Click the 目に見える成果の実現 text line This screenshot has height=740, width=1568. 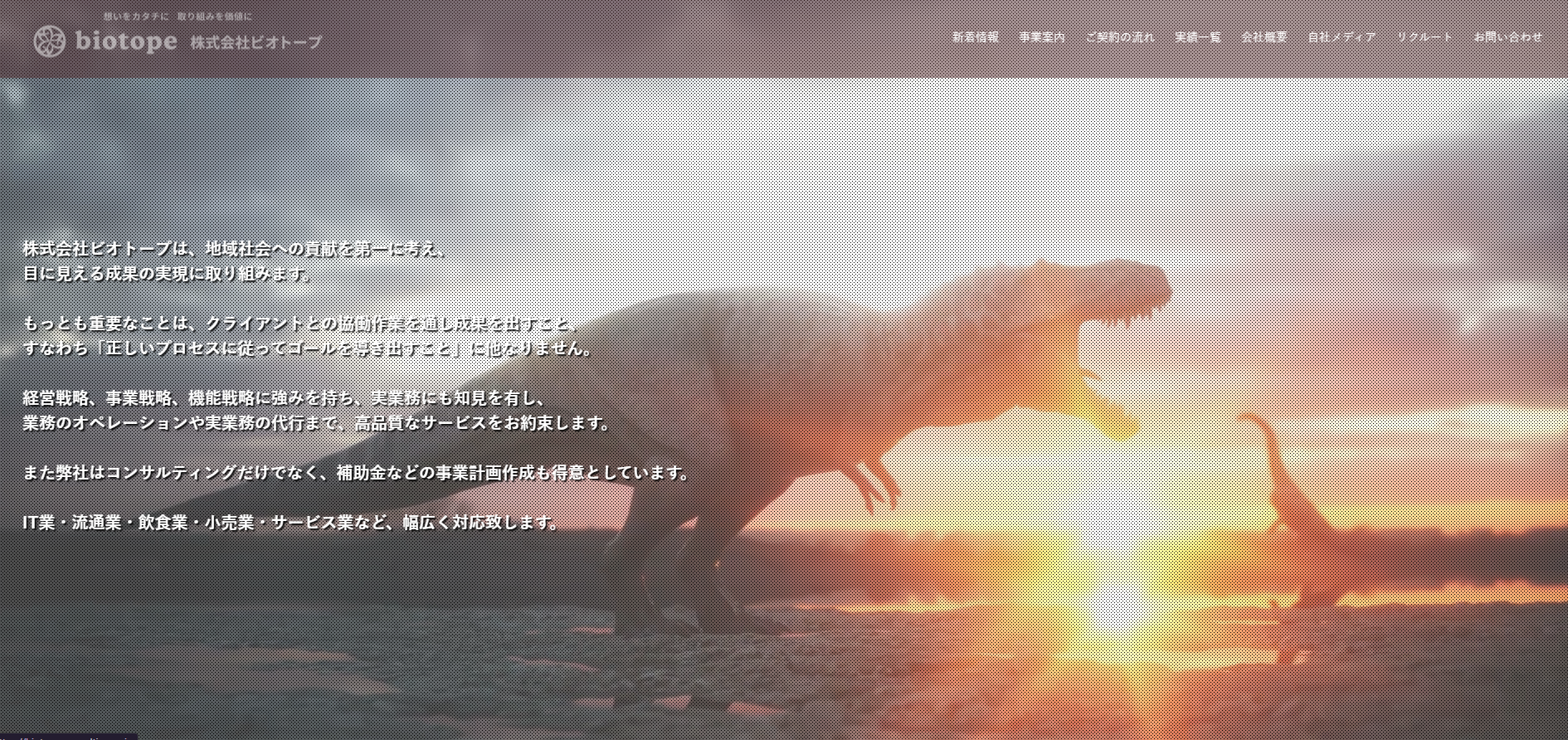pos(168,274)
